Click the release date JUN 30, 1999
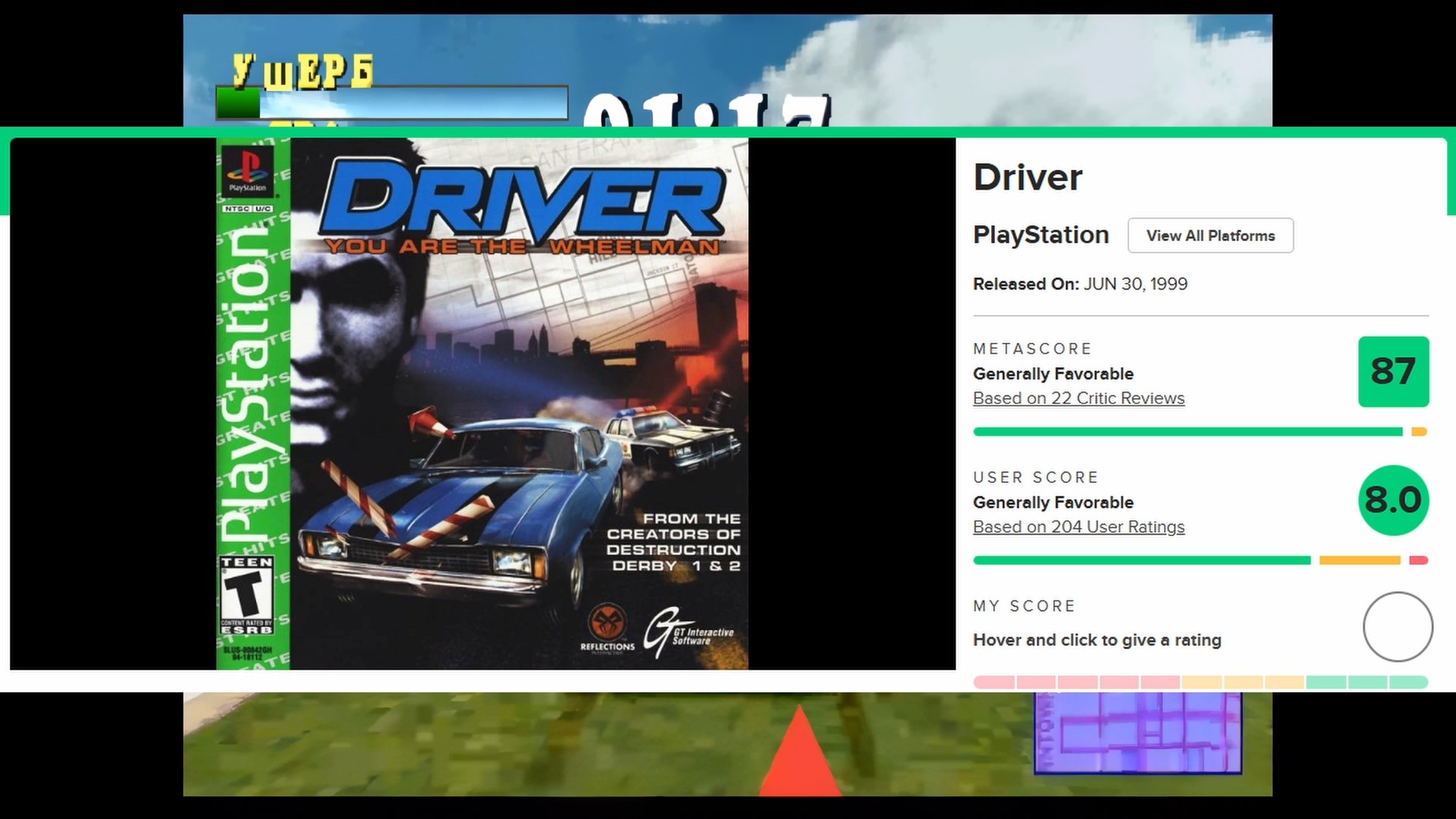This screenshot has height=819, width=1456. pos(1135,284)
